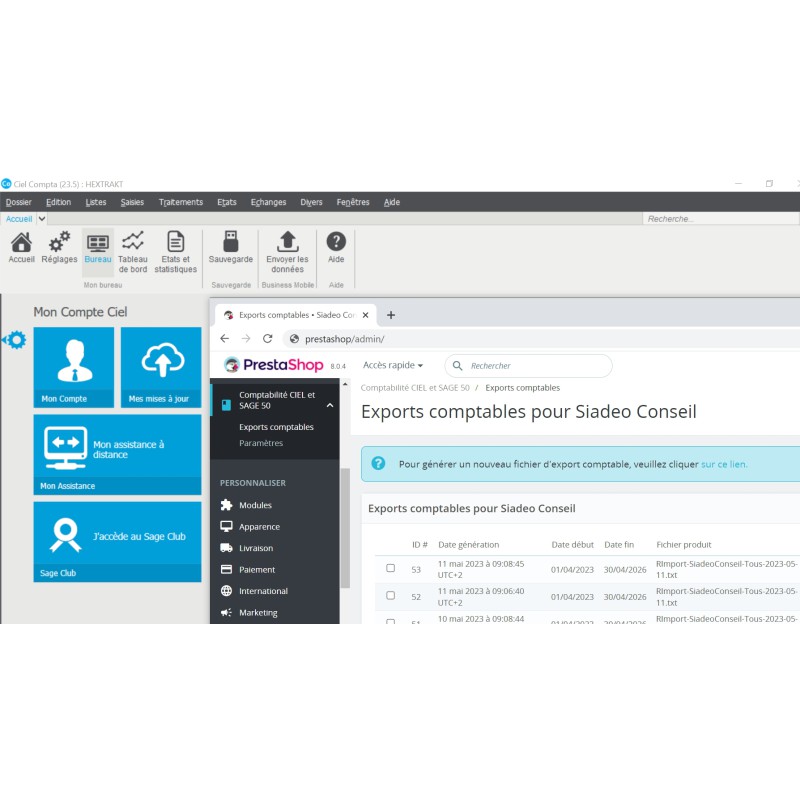Open the Traitements menu

tap(181, 202)
